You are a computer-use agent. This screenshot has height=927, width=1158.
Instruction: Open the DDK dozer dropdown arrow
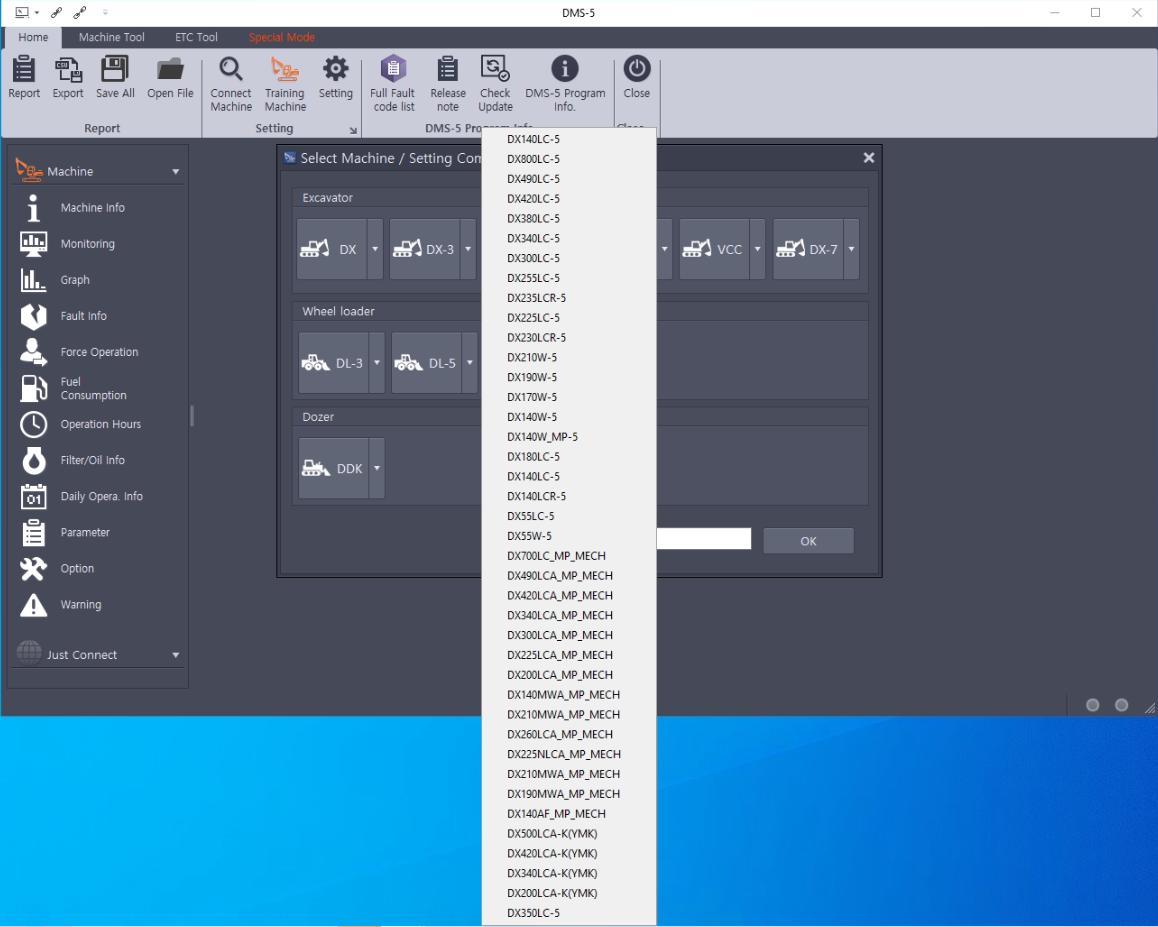(x=377, y=468)
